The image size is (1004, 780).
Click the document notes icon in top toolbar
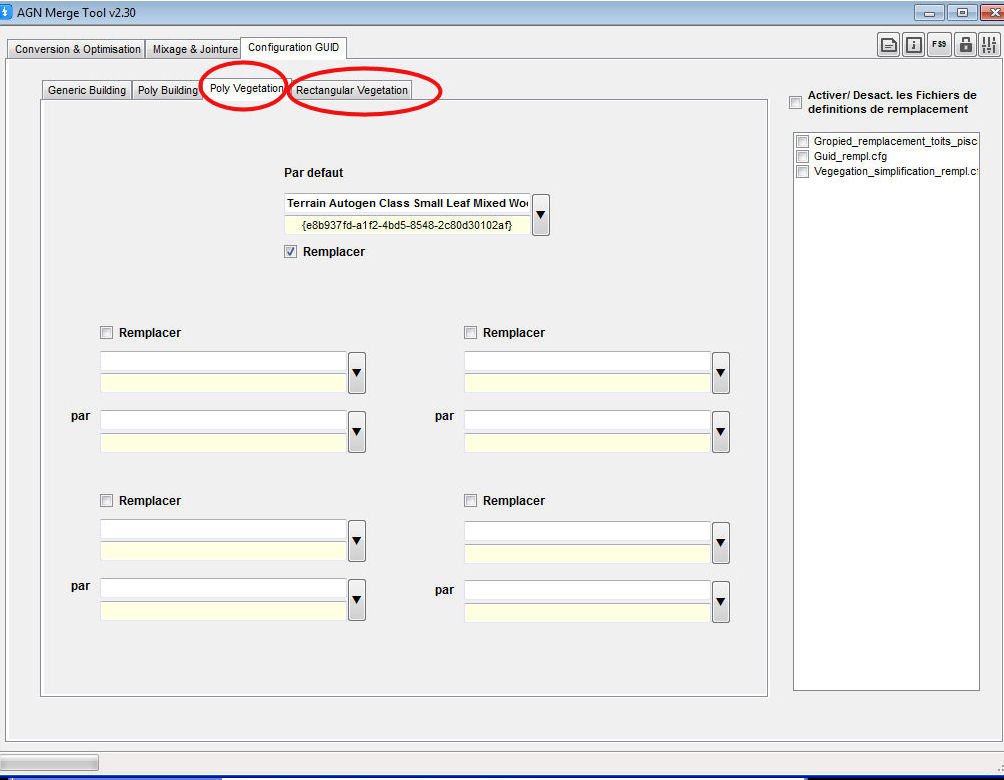(888, 44)
